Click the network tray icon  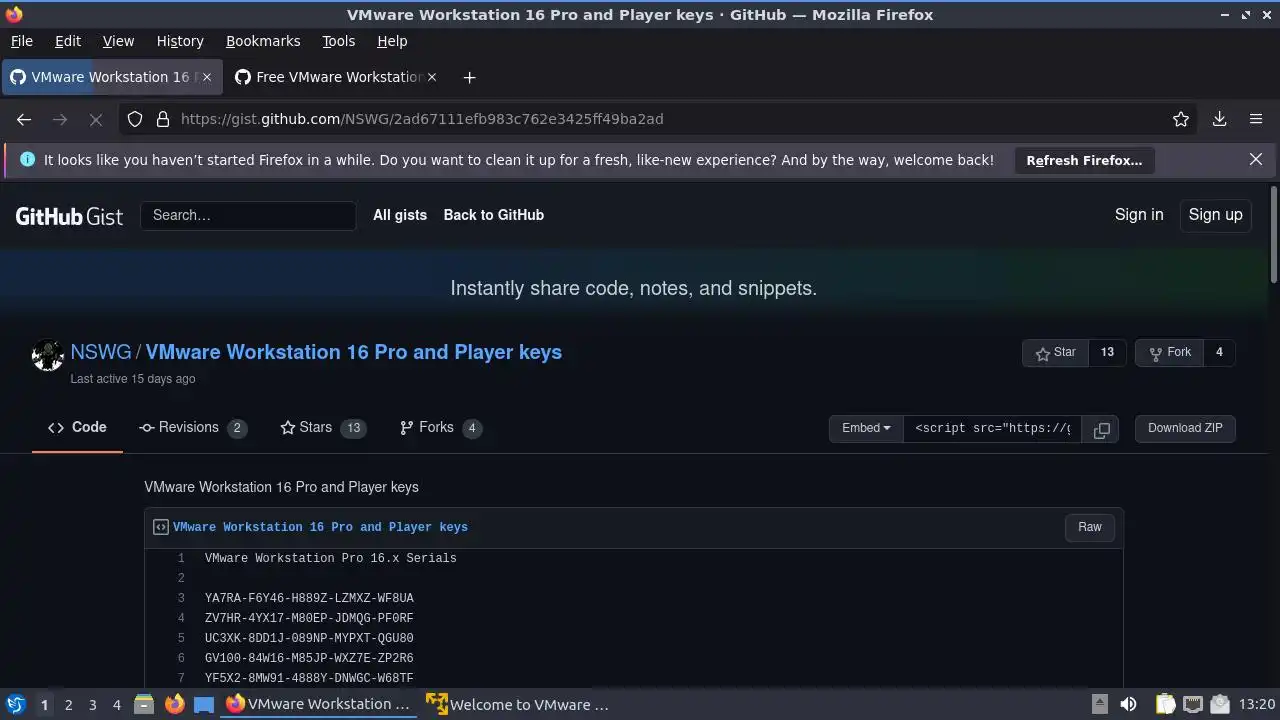(x=1193, y=705)
